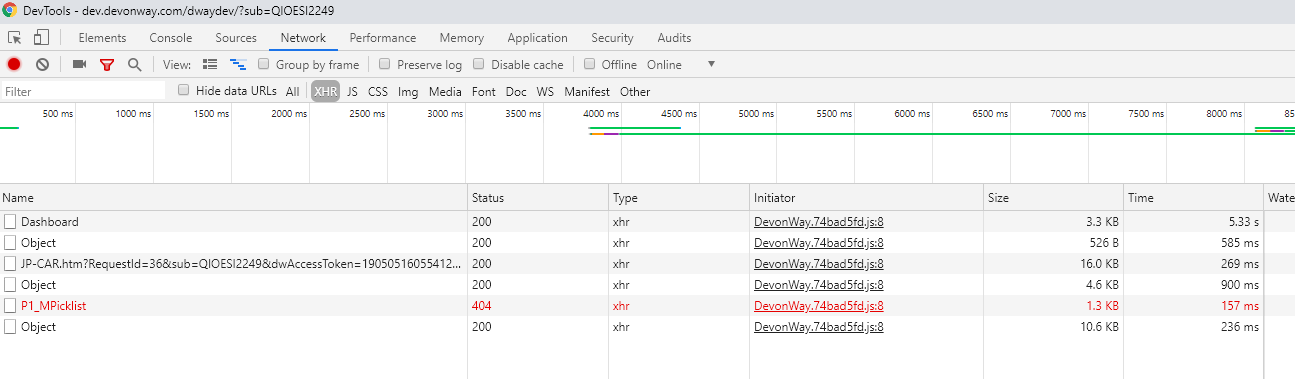Click the 2000 ms timeline marker
Screen dimensions: 1295x379
coord(289,114)
